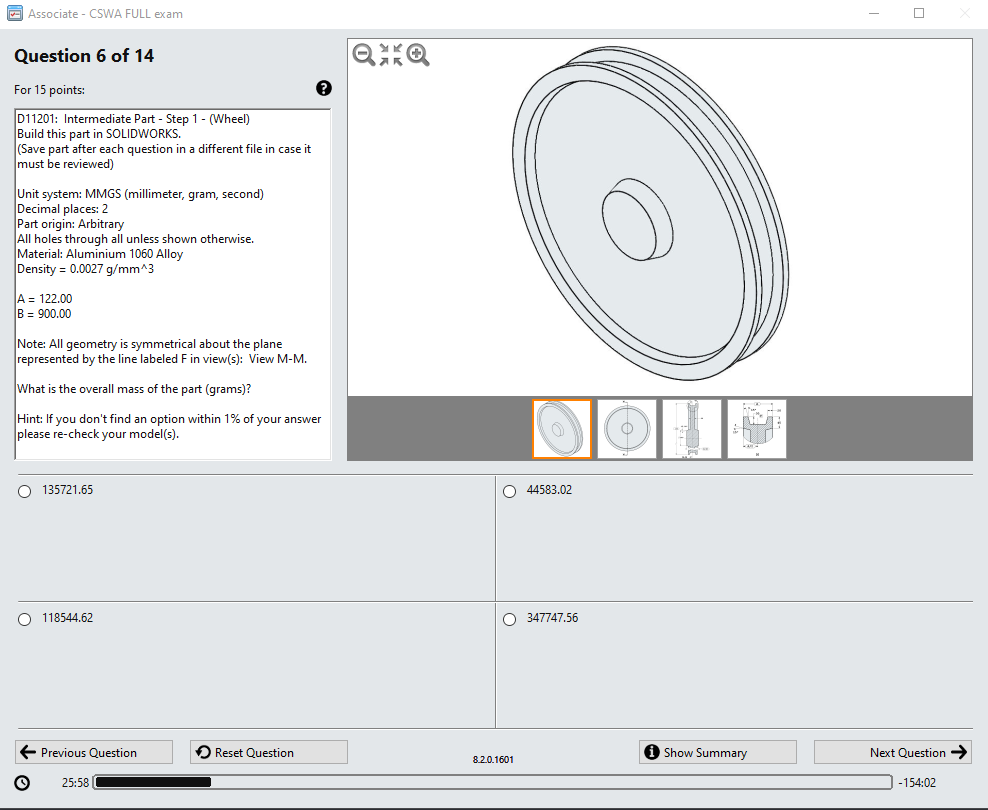Select answer option 44583.02

point(510,491)
